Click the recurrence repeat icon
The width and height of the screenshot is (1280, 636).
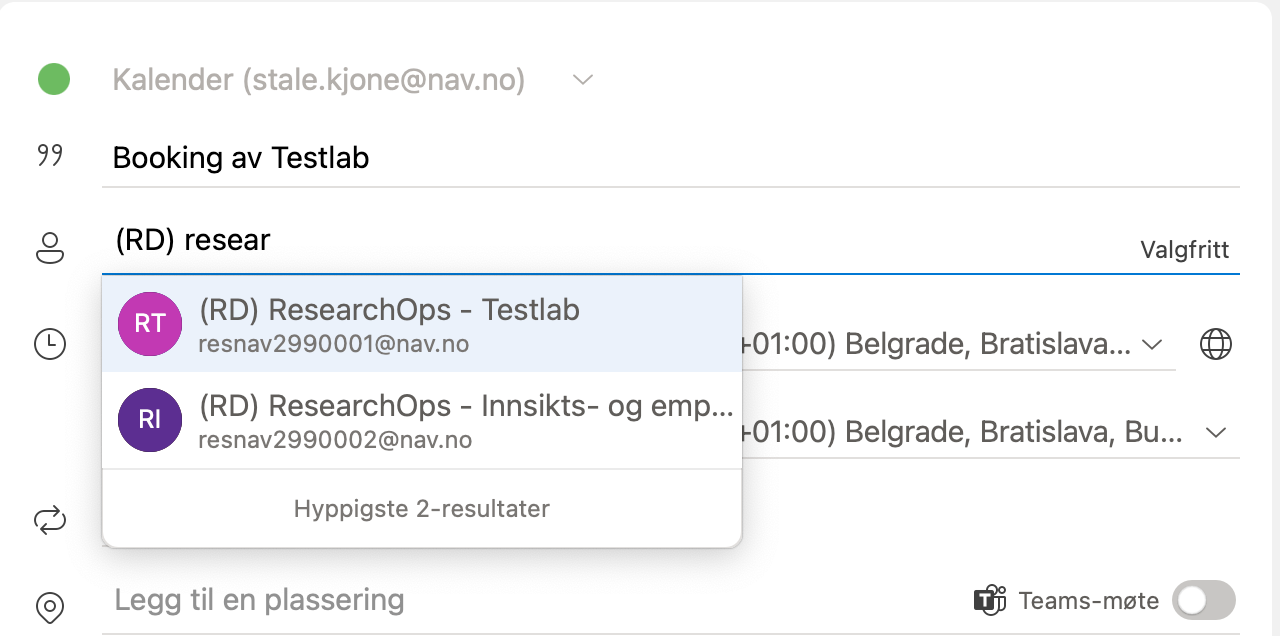(x=50, y=519)
